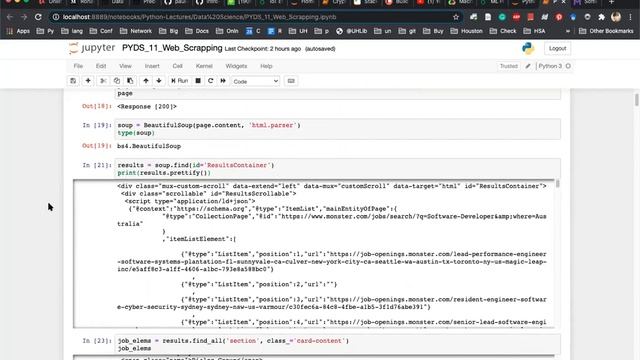This screenshot has height=360, width=640.
Task: Open the Edit menu
Action: [x=101, y=66]
